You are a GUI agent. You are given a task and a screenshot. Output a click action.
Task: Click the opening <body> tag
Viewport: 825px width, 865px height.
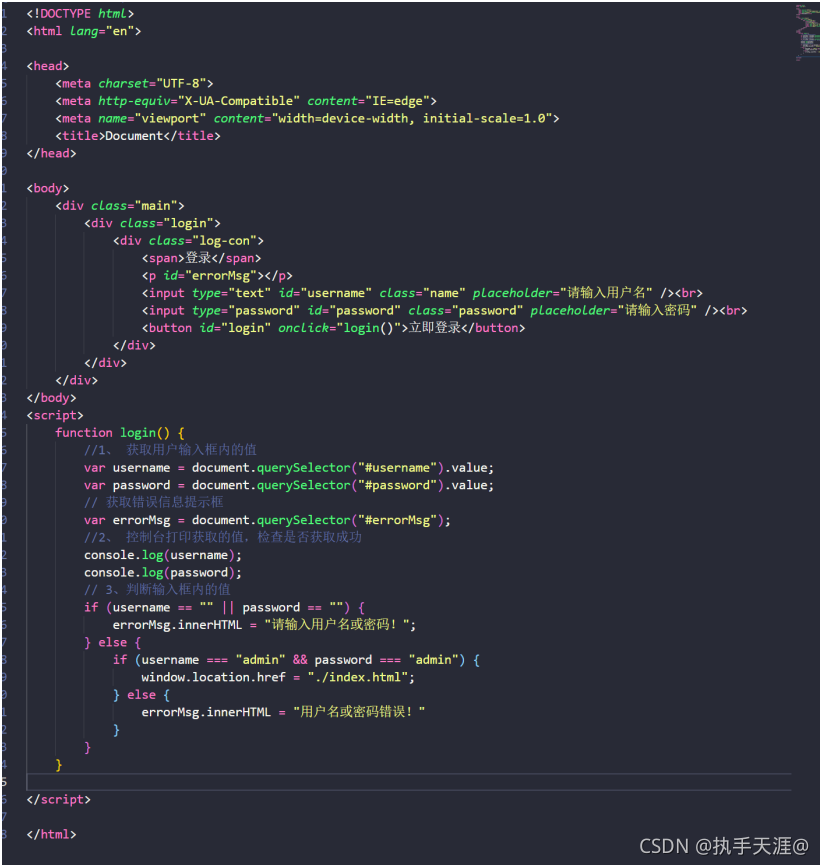coord(47,188)
